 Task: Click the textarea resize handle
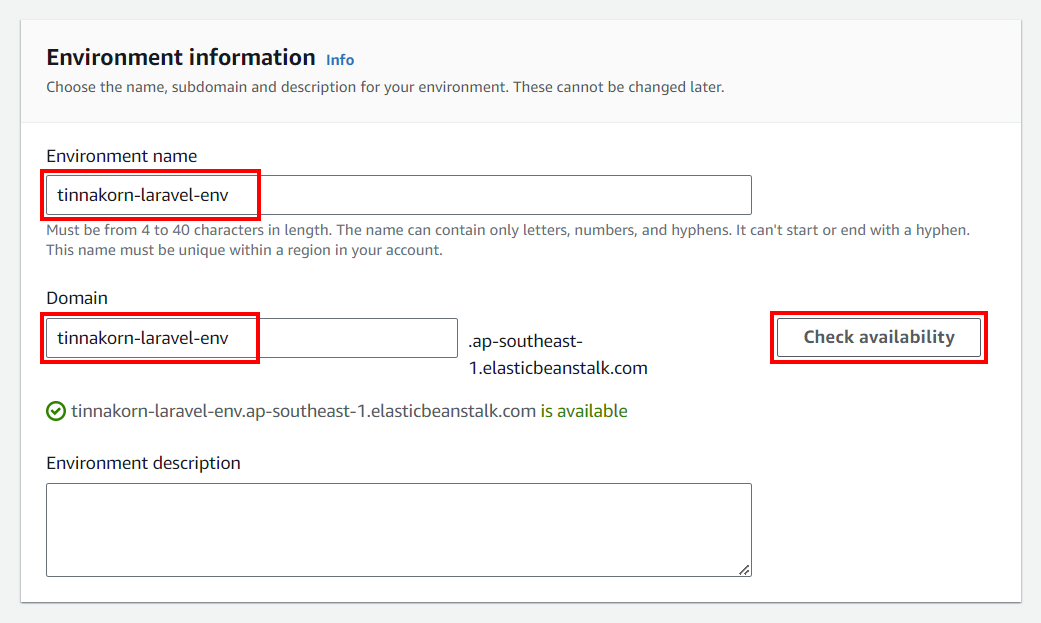click(745, 571)
